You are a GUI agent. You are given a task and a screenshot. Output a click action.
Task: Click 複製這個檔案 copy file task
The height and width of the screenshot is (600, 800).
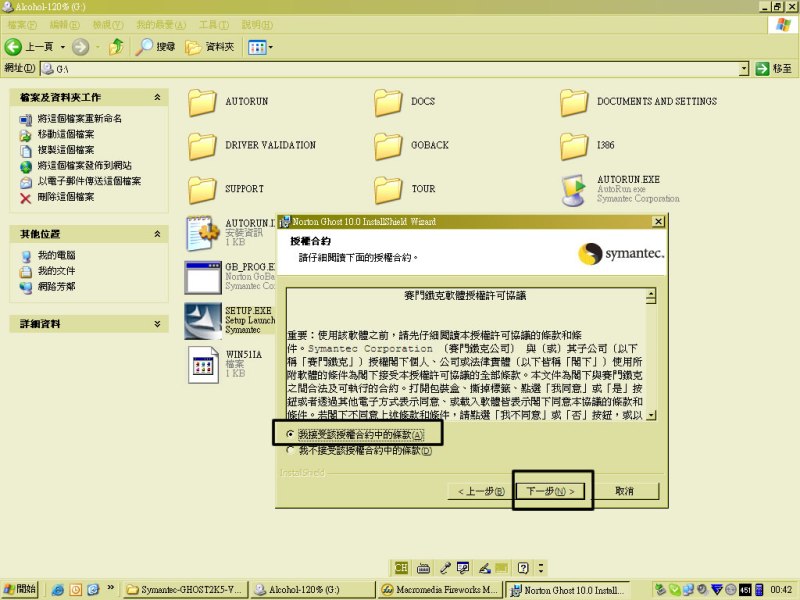coord(66,150)
